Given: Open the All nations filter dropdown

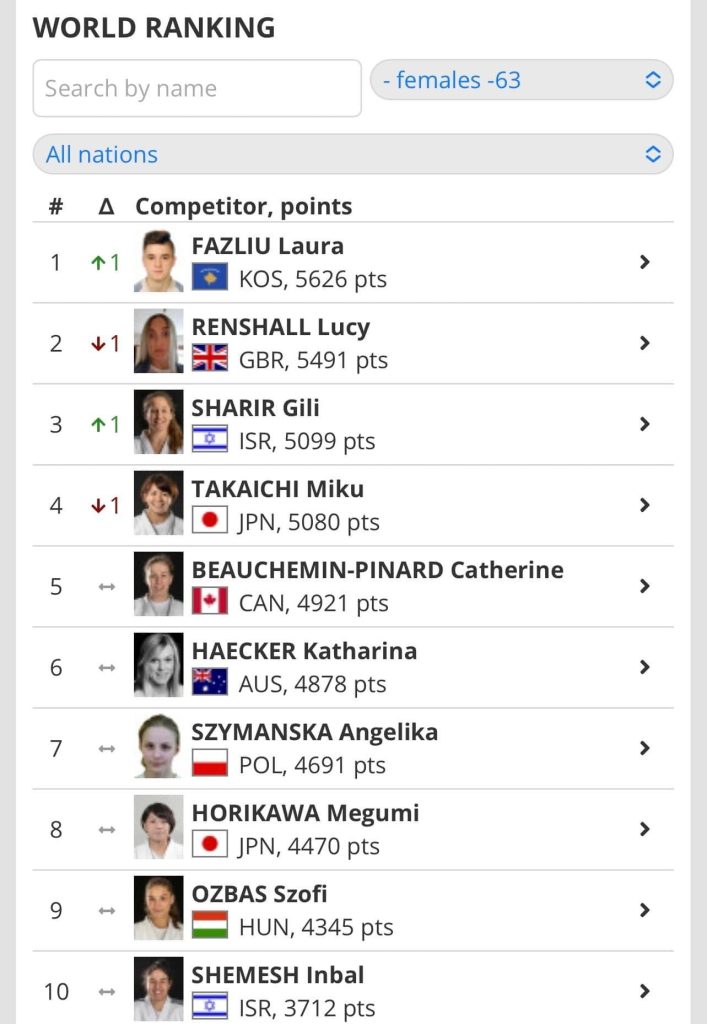Looking at the screenshot, I should [353, 154].
